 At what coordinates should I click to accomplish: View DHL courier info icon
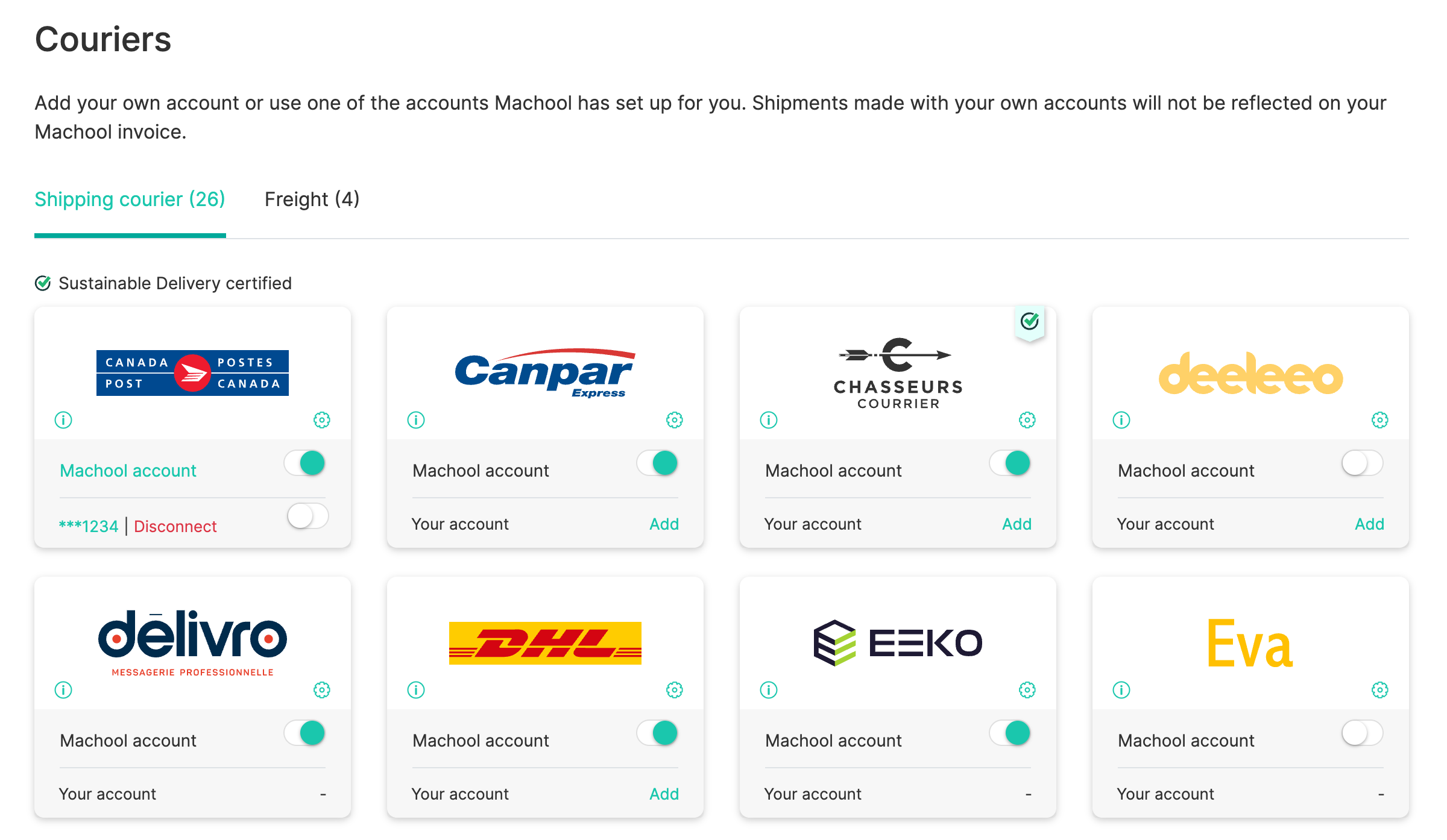point(416,690)
